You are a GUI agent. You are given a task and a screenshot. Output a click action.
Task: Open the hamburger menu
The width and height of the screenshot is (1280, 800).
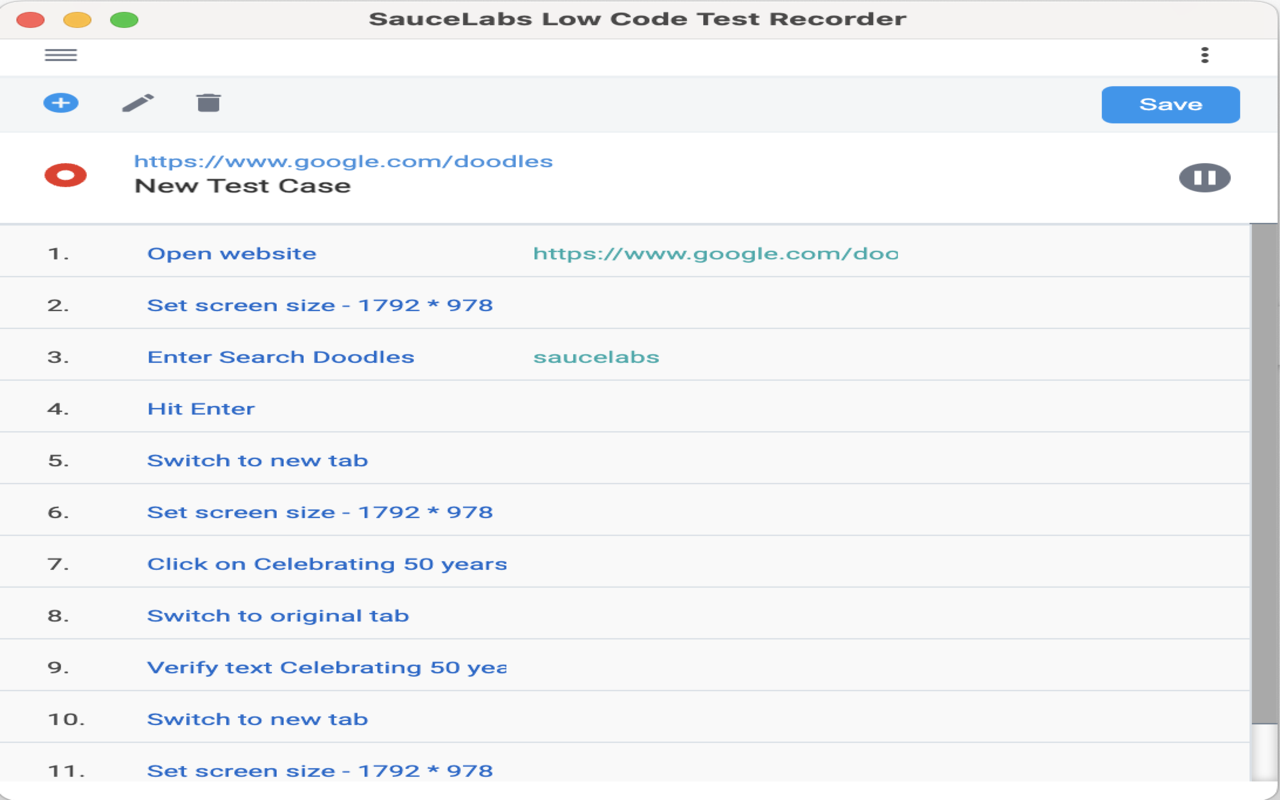tap(61, 55)
